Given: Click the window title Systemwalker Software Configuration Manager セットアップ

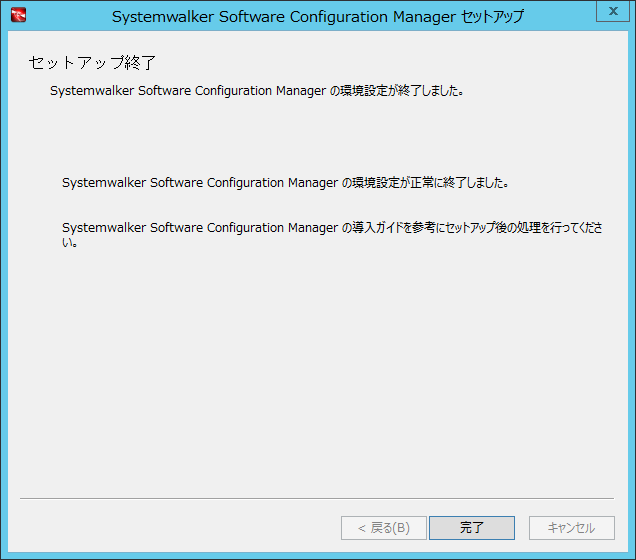Looking at the screenshot, I should [318, 17].
